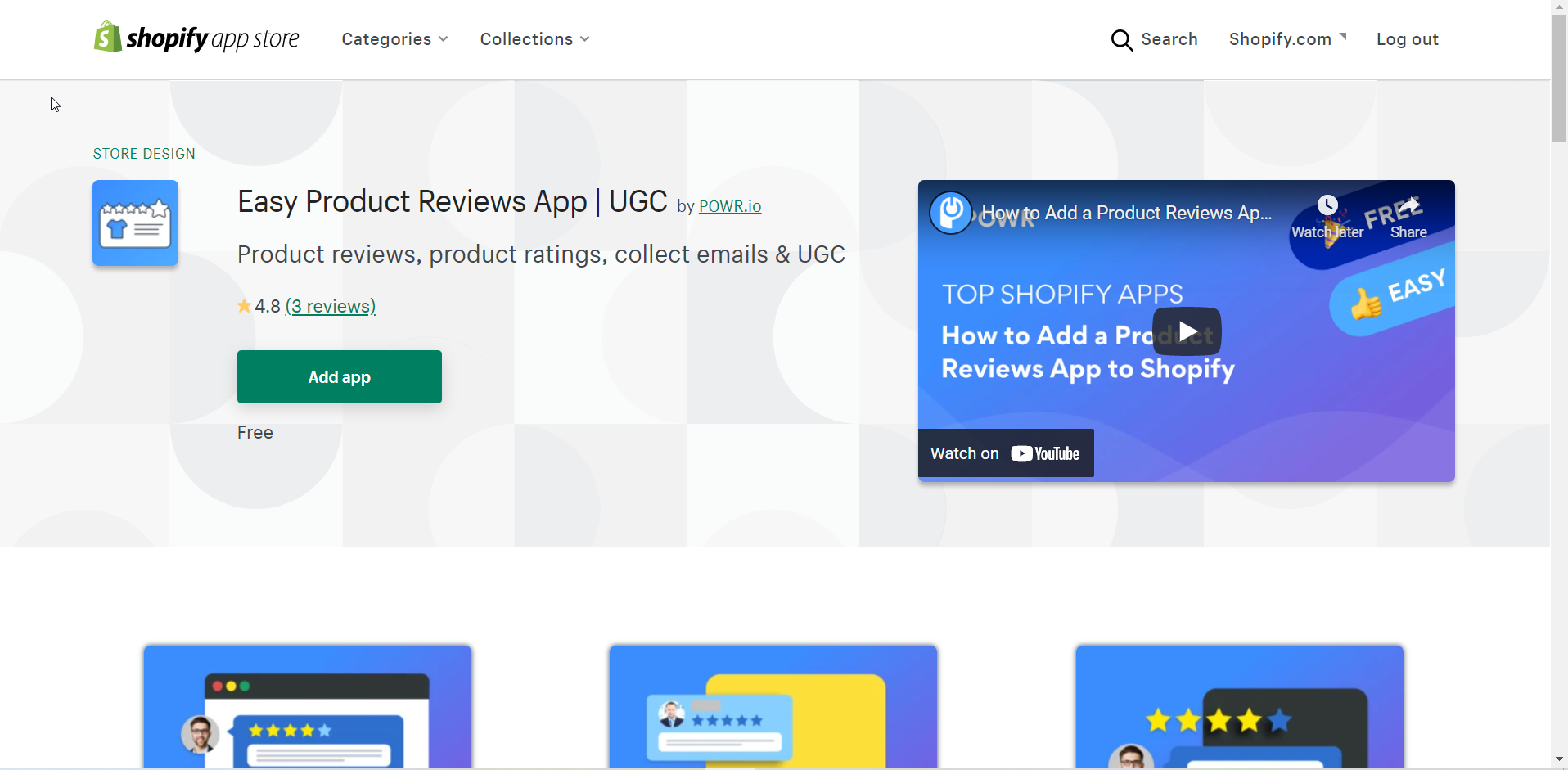This screenshot has height=770, width=1568.
Task: Click the Watch later clock icon
Action: (1327, 205)
